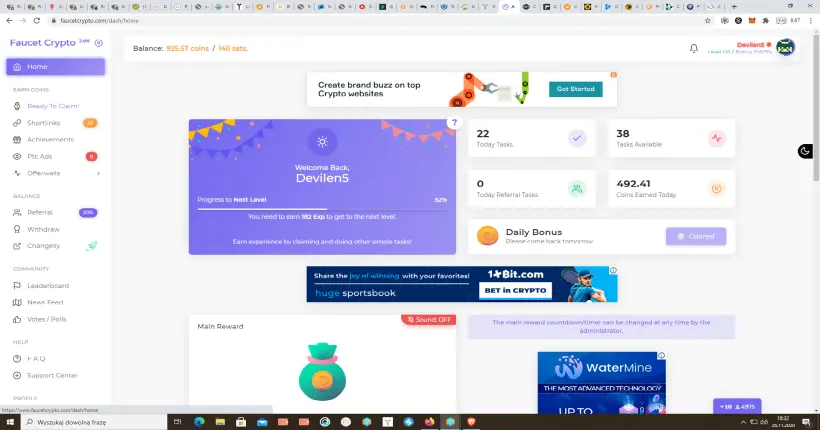Image resolution: width=820 pixels, height=430 pixels.
Task: Click the Shortlinks orange count badge
Action: pyautogui.click(x=90, y=123)
